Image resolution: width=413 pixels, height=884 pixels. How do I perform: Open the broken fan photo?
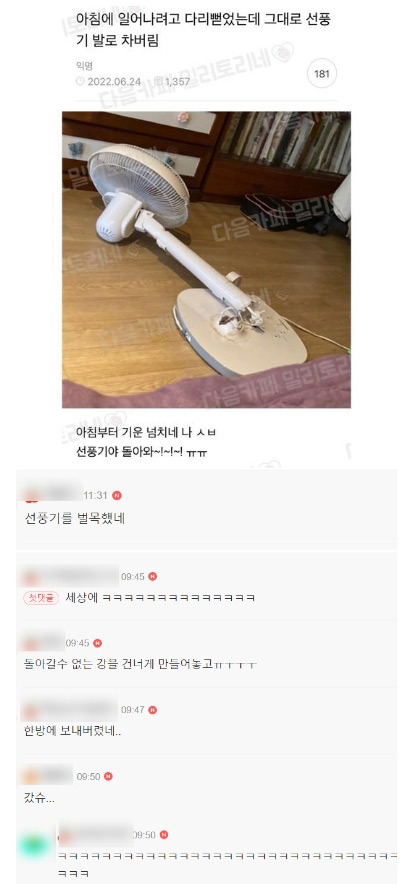click(x=206, y=259)
